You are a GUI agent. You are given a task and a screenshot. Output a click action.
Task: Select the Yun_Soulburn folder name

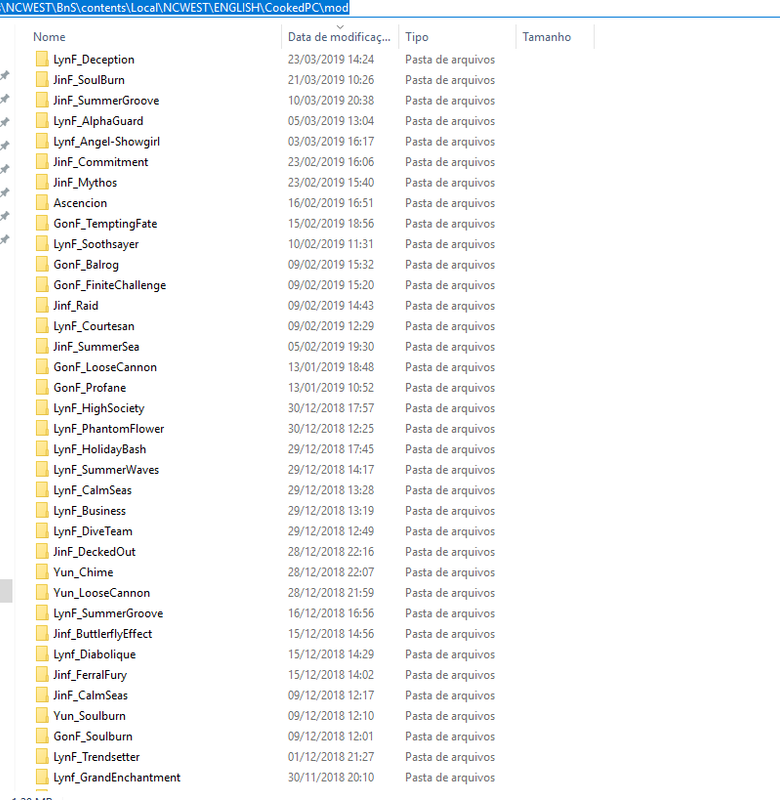89,716
